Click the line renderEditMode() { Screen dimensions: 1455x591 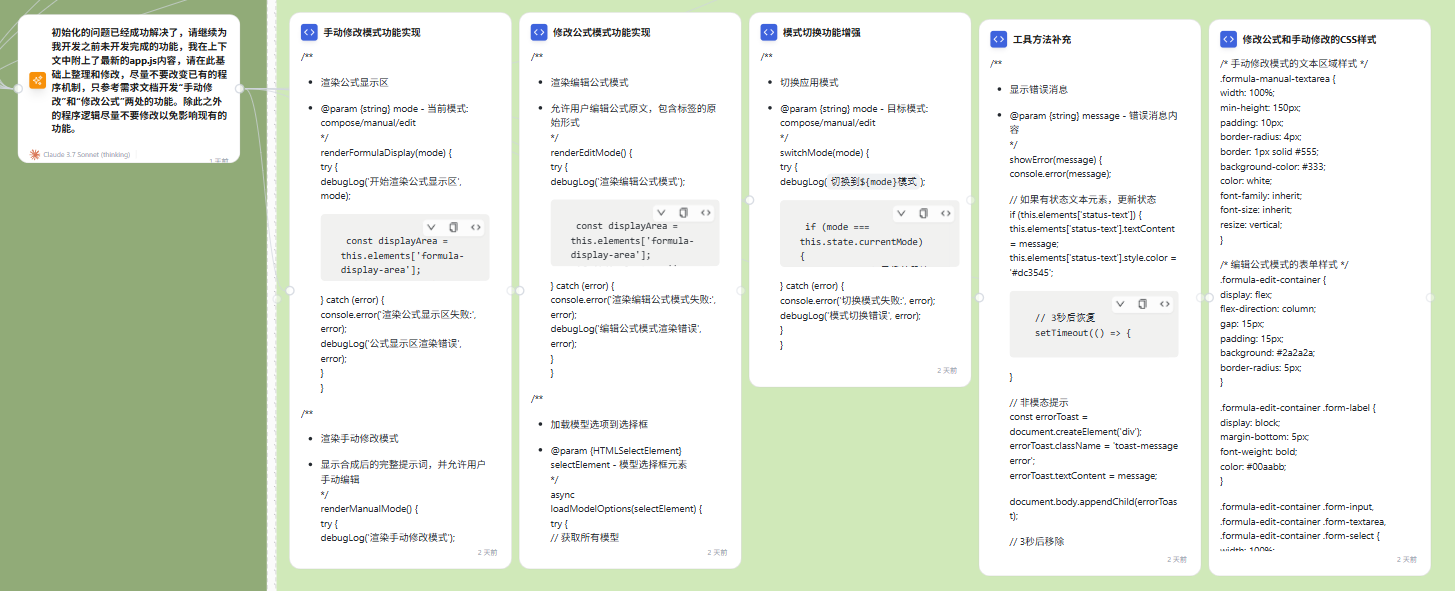click(590, 153)
